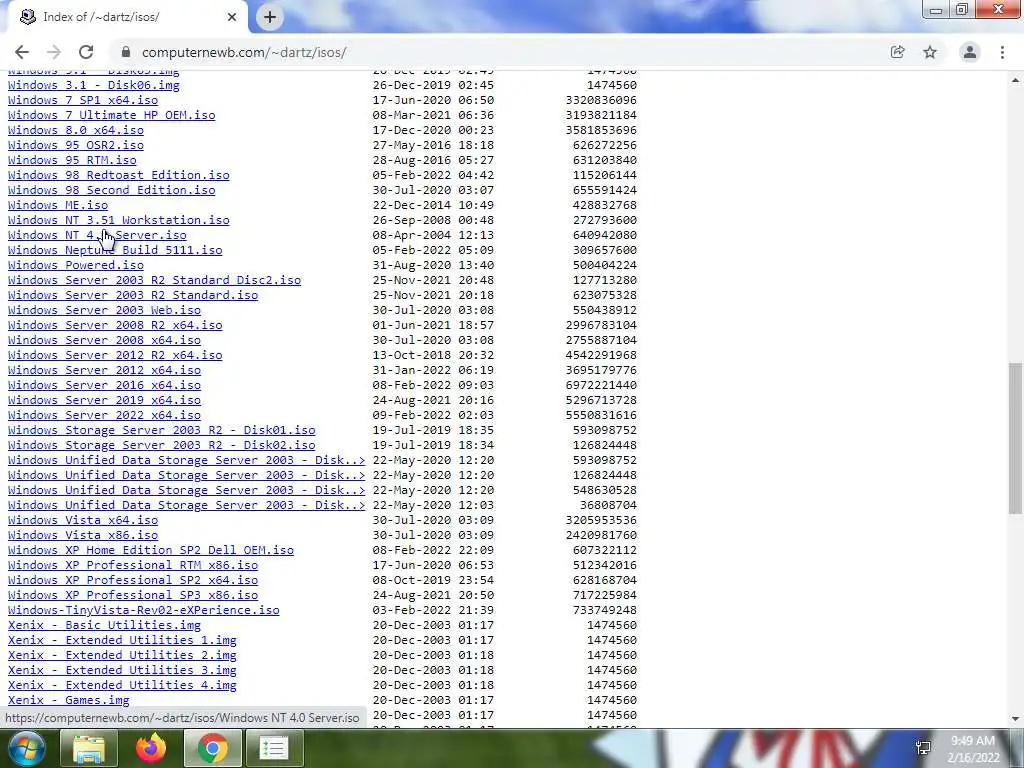The image size is (1024, 768).
Task: Download Windows XP Professional SP2 x64.iso
Action: tap(133, 581)
